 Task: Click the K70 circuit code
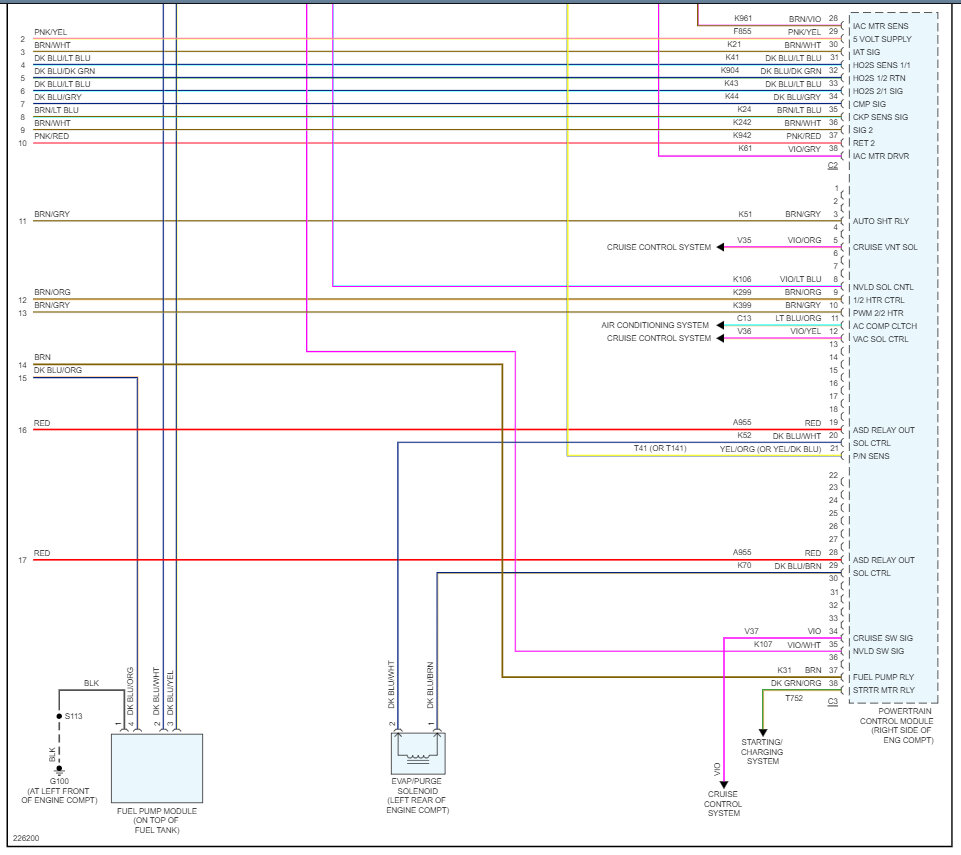coord(744,565)
